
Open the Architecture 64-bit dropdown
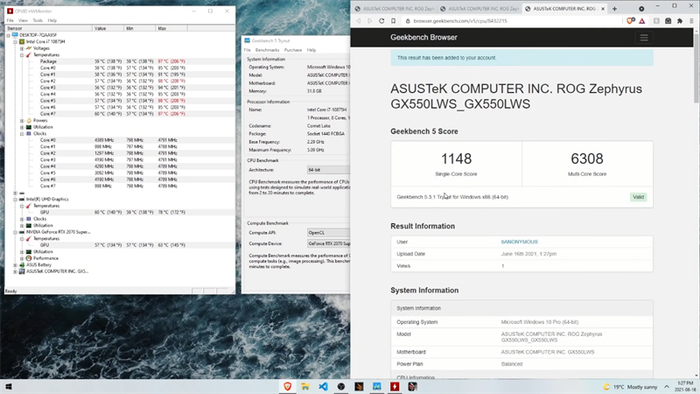(329, 170)
